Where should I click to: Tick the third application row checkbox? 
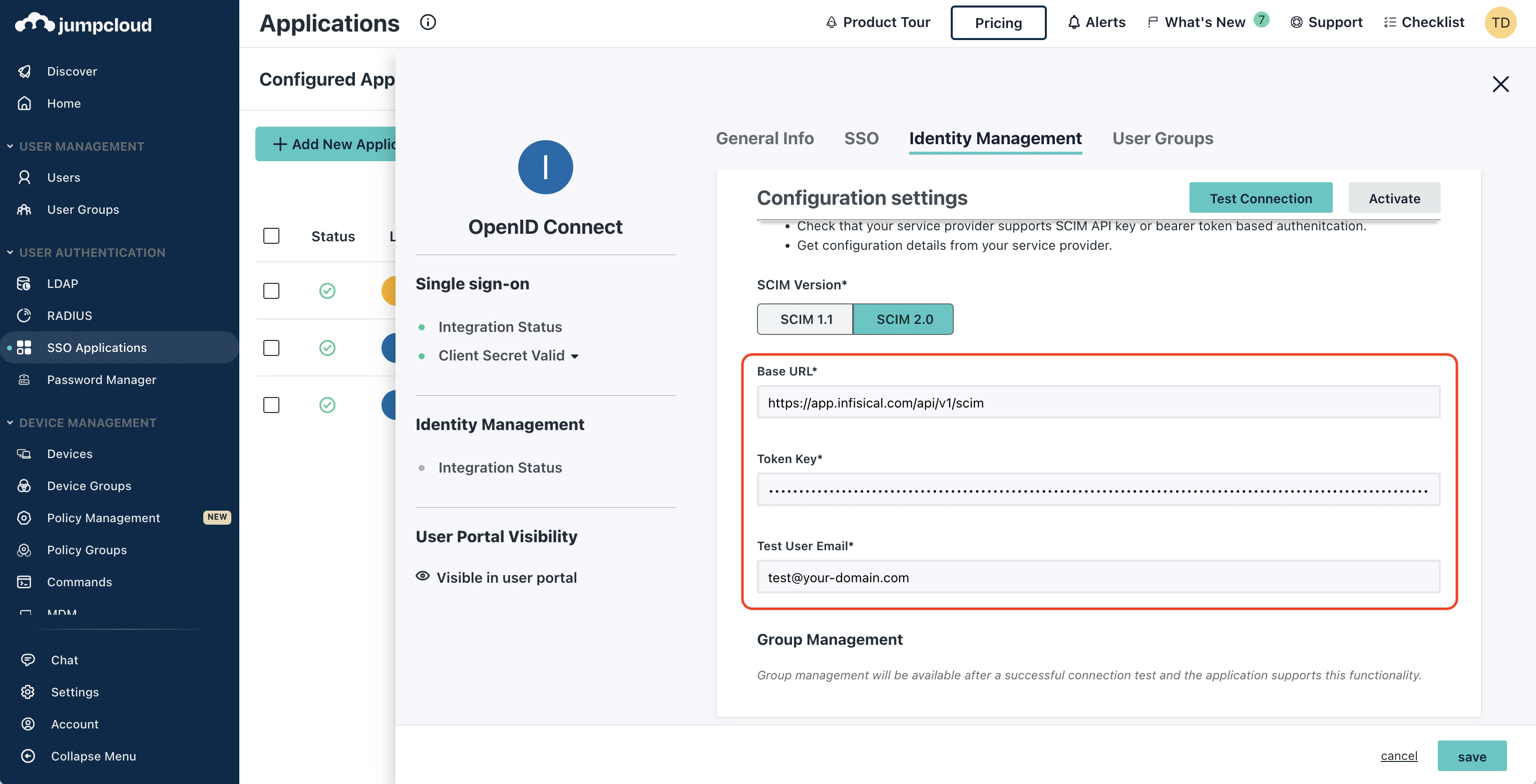tap(271, 405)
